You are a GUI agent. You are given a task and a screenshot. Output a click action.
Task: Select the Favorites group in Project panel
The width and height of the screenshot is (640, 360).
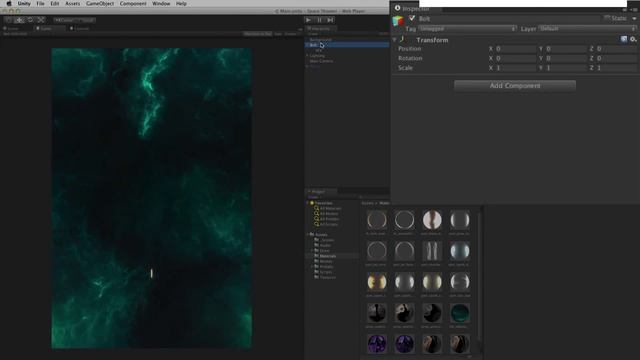[323, 203]
